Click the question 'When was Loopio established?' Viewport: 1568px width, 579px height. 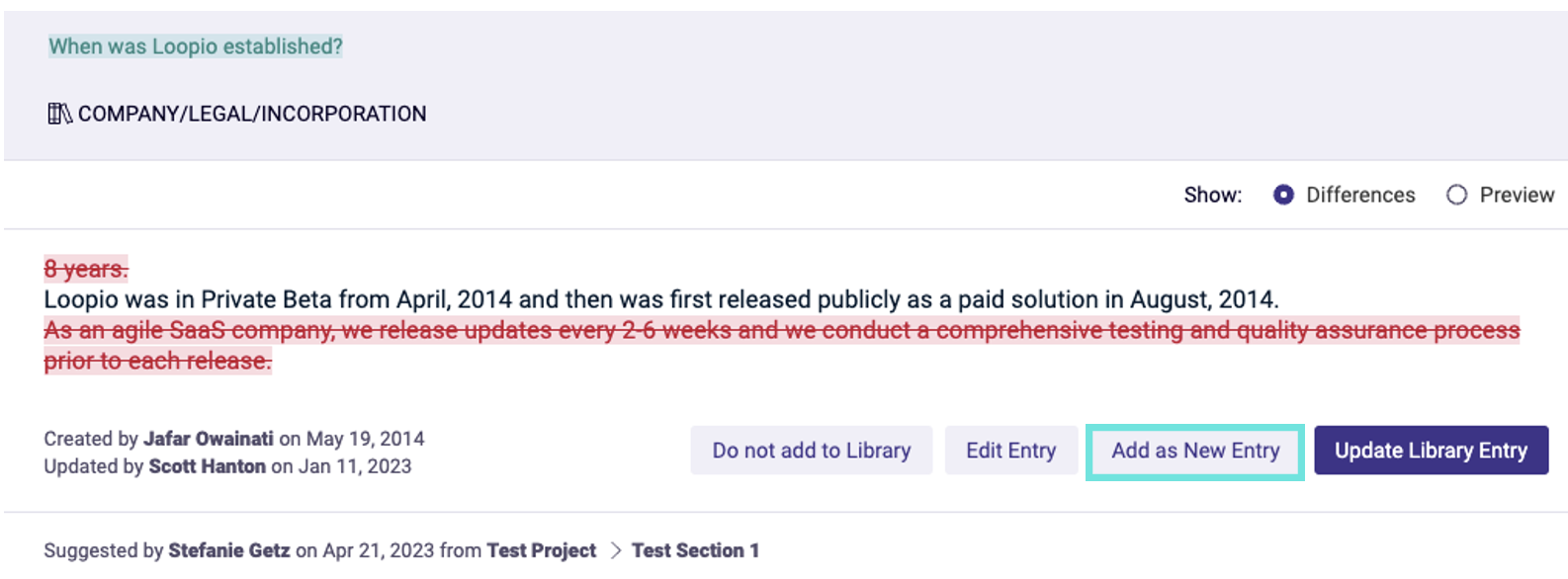(196, 46)
